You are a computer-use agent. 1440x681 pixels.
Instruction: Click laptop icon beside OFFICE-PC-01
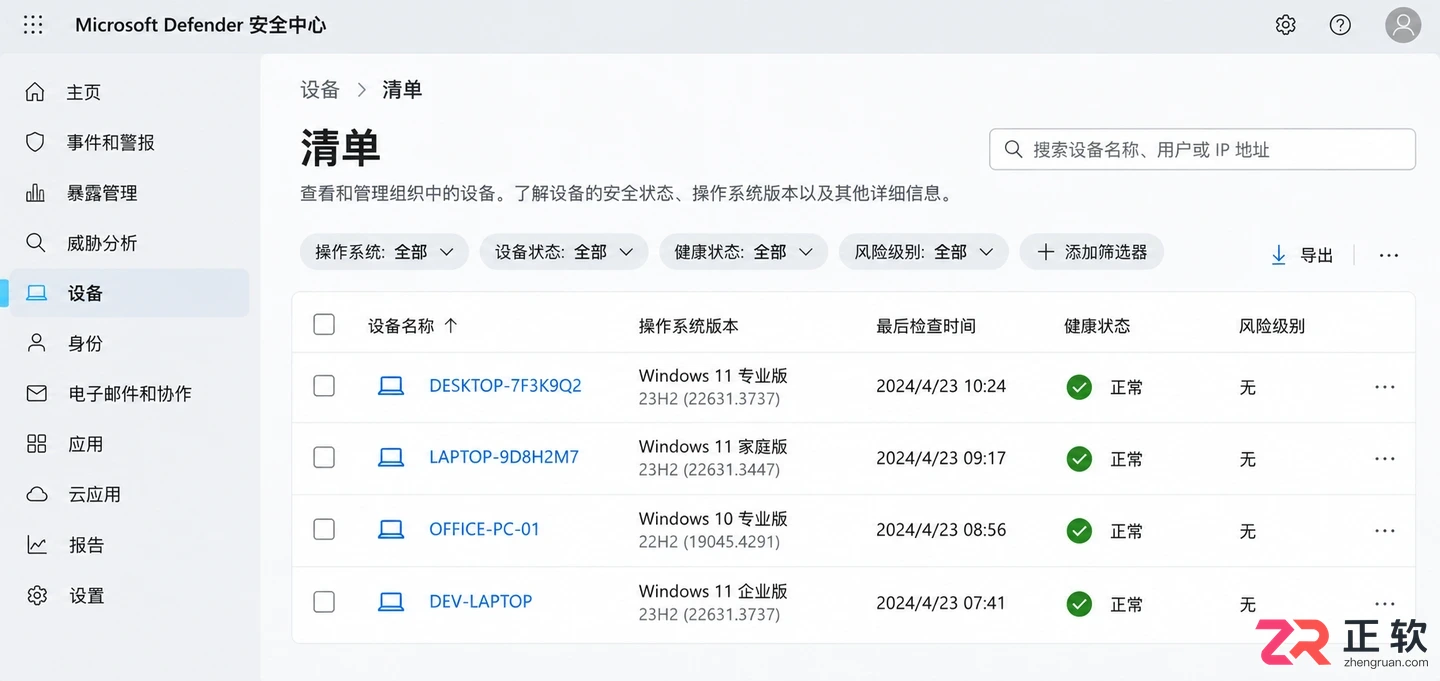point(391,530)
